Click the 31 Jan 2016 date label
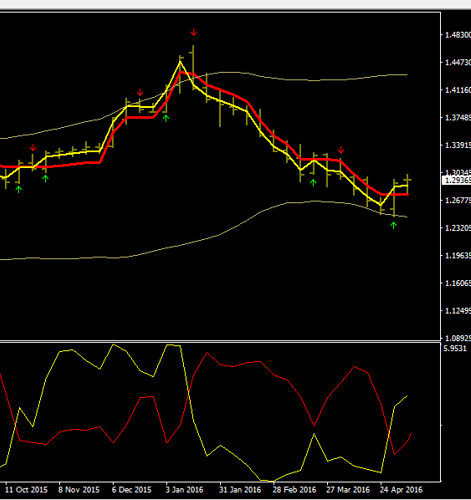Image resolution: width=471 pixels, height=500 pixels. click(240, 490)
